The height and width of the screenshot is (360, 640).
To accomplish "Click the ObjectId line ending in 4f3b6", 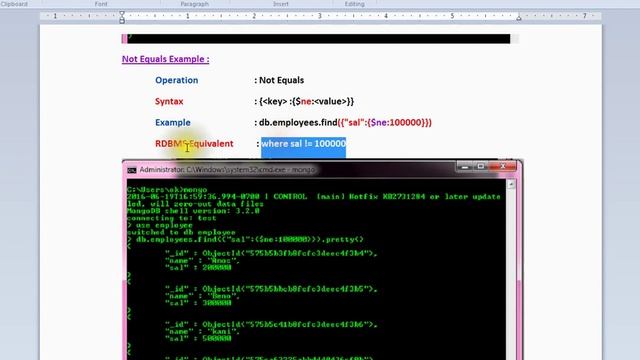I will 271,324.
